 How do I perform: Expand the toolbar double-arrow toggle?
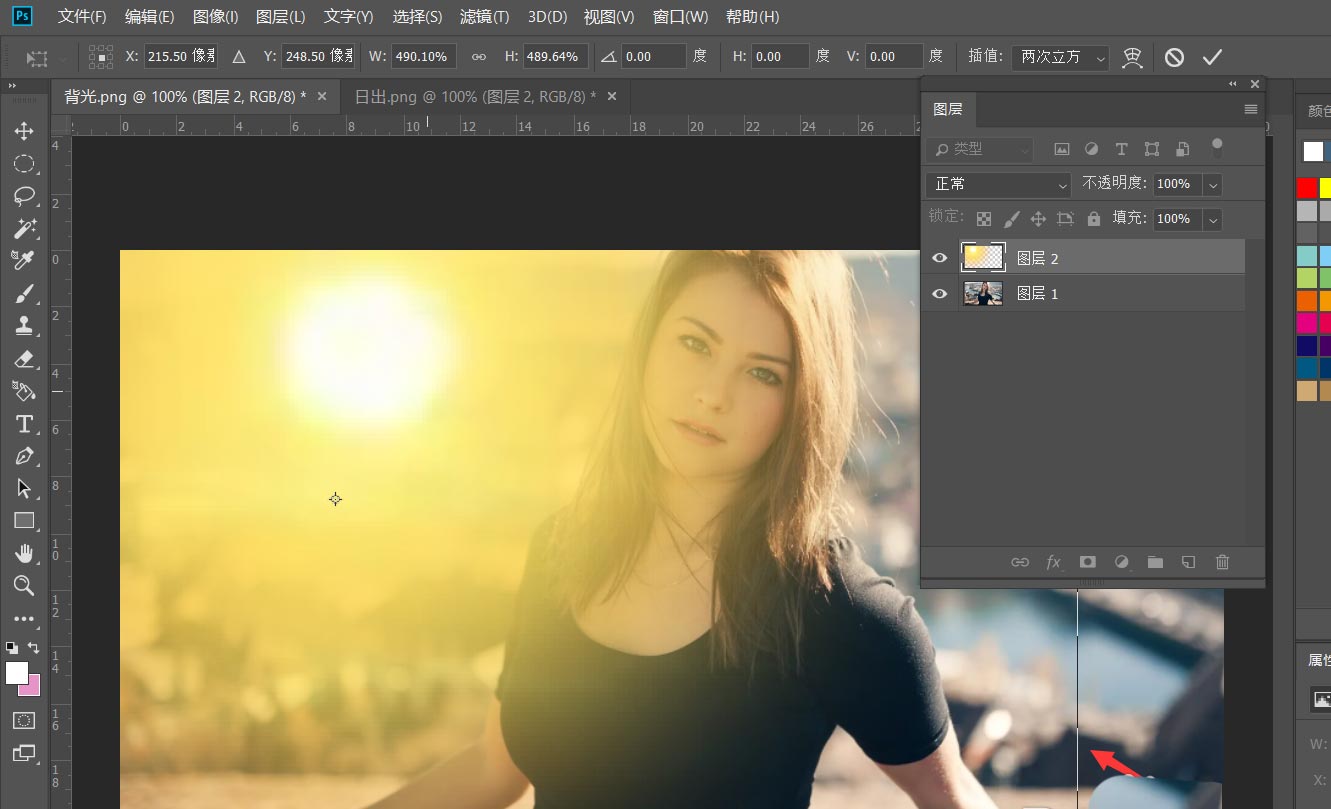coord(13,88)
